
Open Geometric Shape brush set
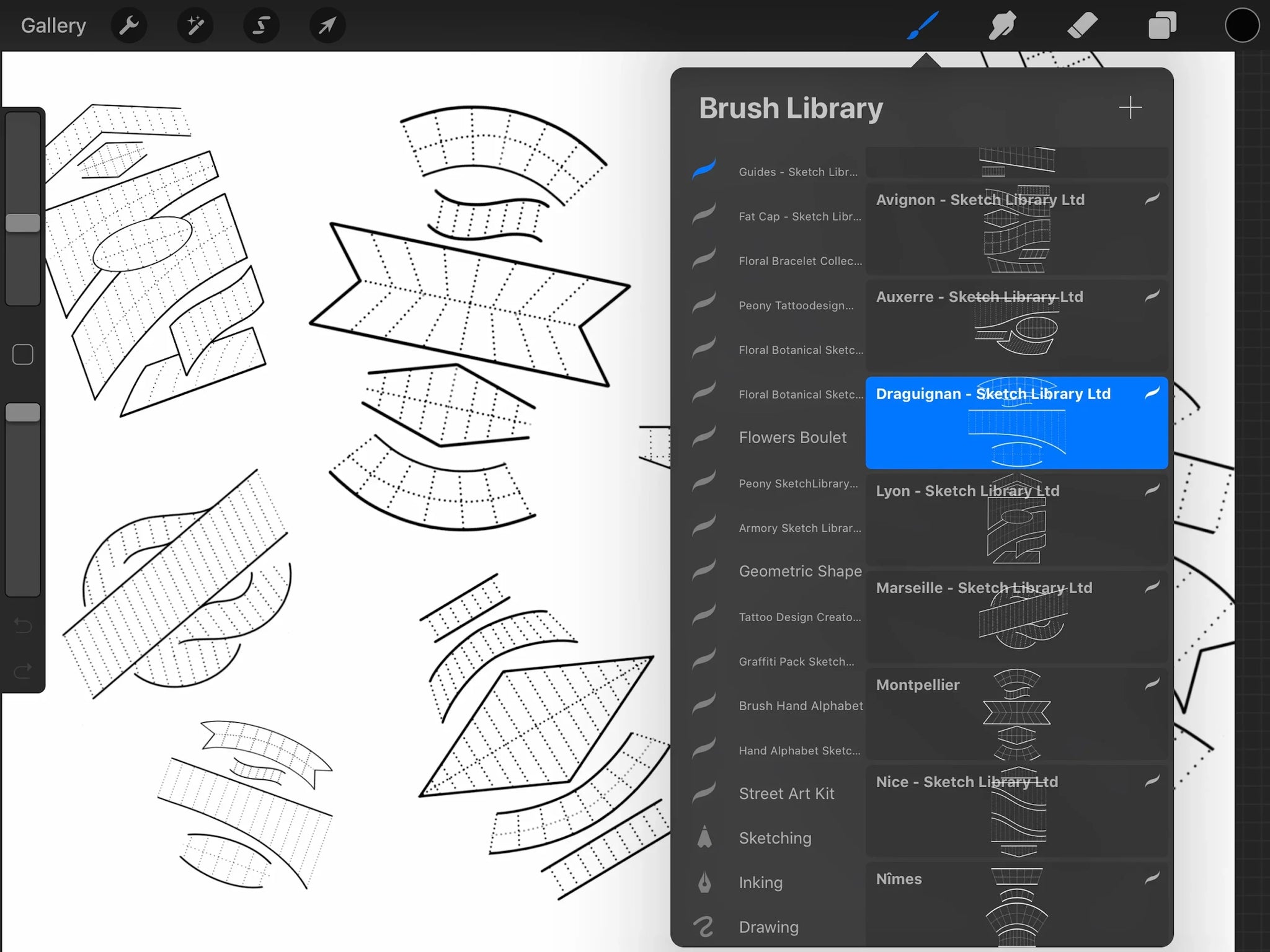click(x=776, y=571)
